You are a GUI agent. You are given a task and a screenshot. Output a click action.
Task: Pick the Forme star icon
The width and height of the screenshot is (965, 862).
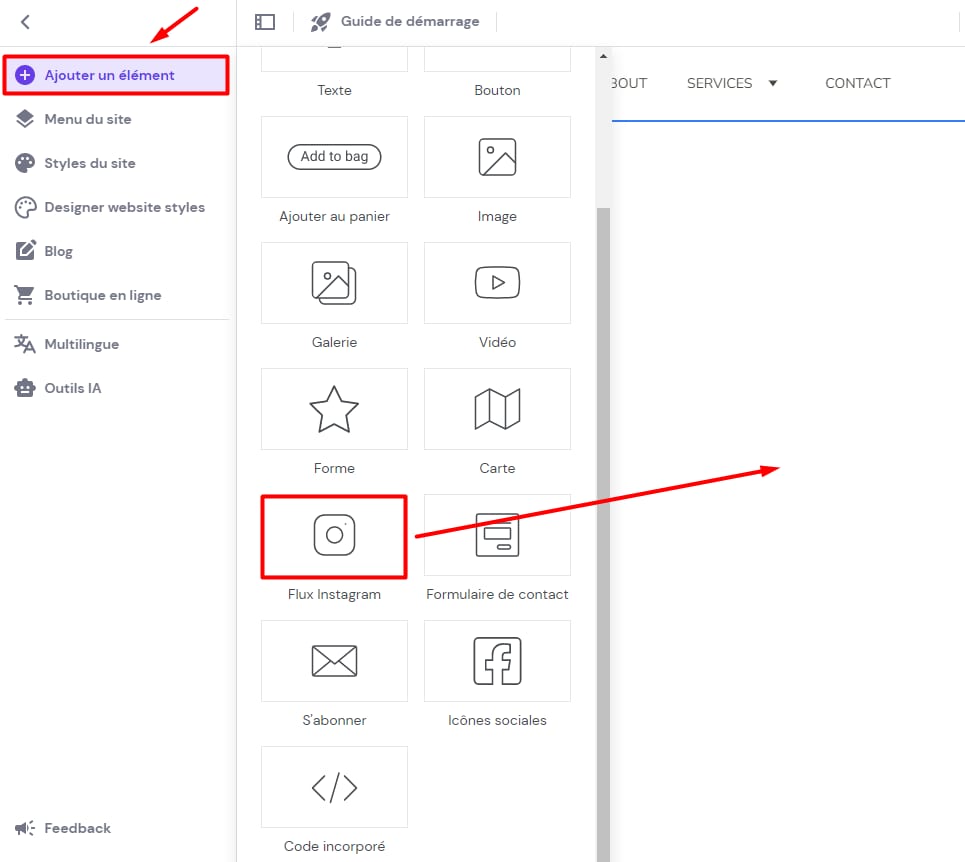click(334, 409)
